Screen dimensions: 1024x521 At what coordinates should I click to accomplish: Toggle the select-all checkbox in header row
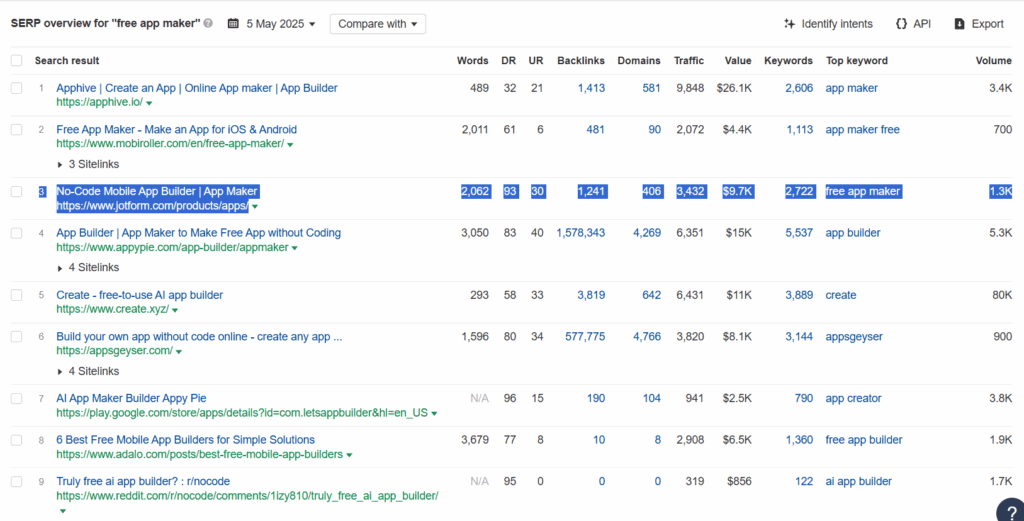pyautogui.click(x=16, y=61)
